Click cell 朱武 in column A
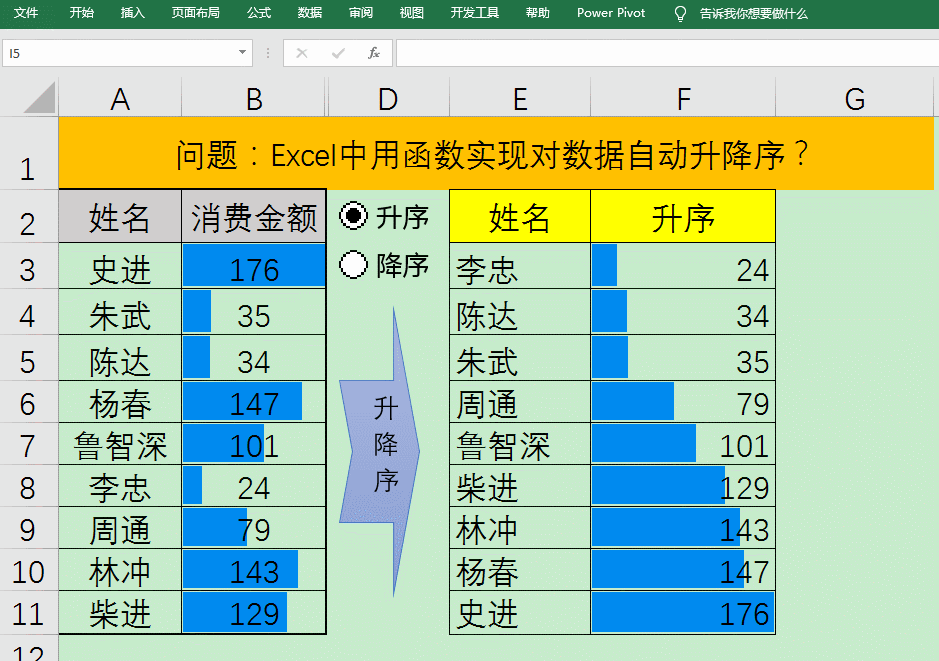Screen dimensions: 939x661 pyautogui.click(x=120, y=312)
